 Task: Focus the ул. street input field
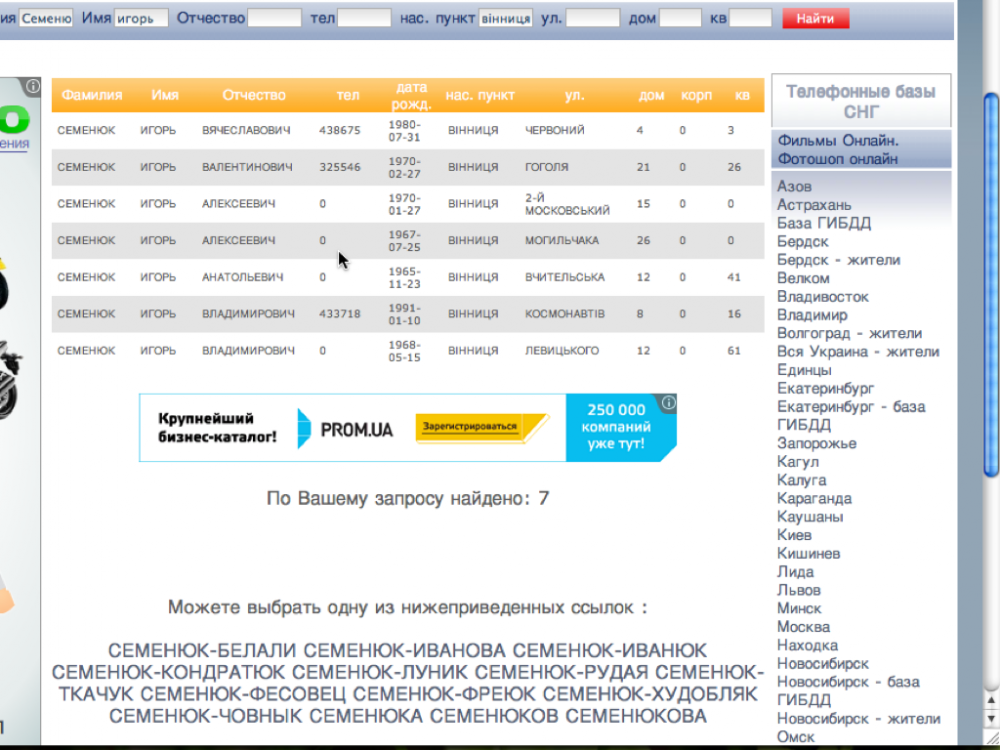[x=593, y=18]
